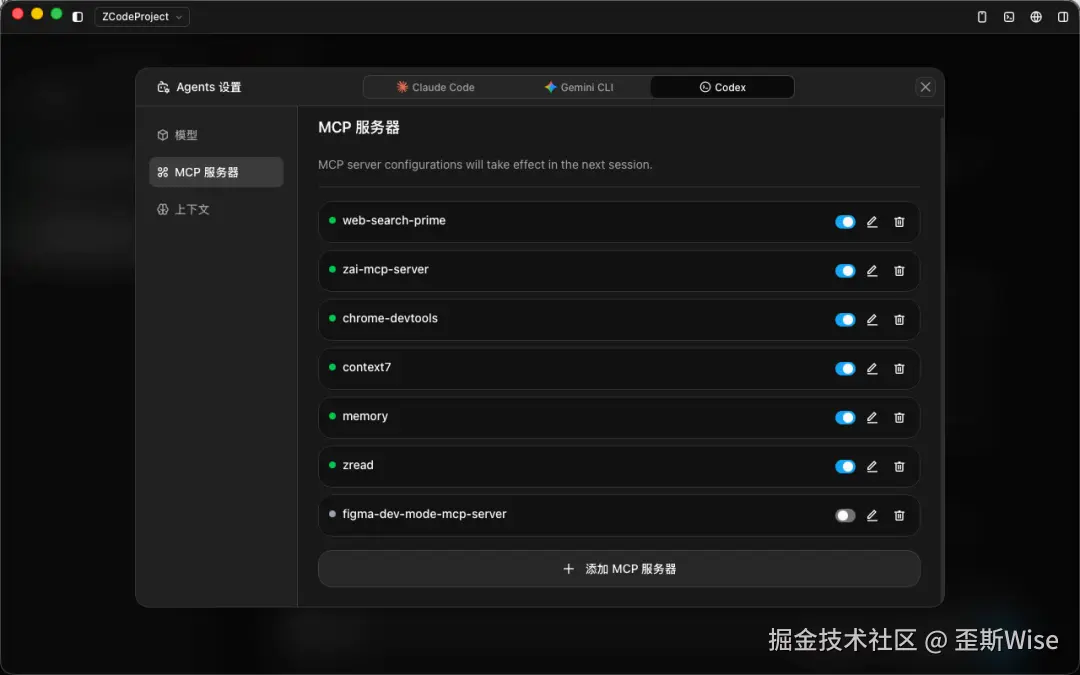
Task: Delete the zai-mcp-server entry
Action: [x=899, y=271]
